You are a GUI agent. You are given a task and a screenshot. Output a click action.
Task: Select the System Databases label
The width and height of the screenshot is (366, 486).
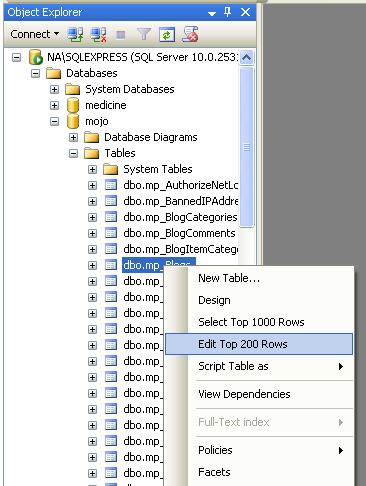pyautogui.click(x=130, y=89)
